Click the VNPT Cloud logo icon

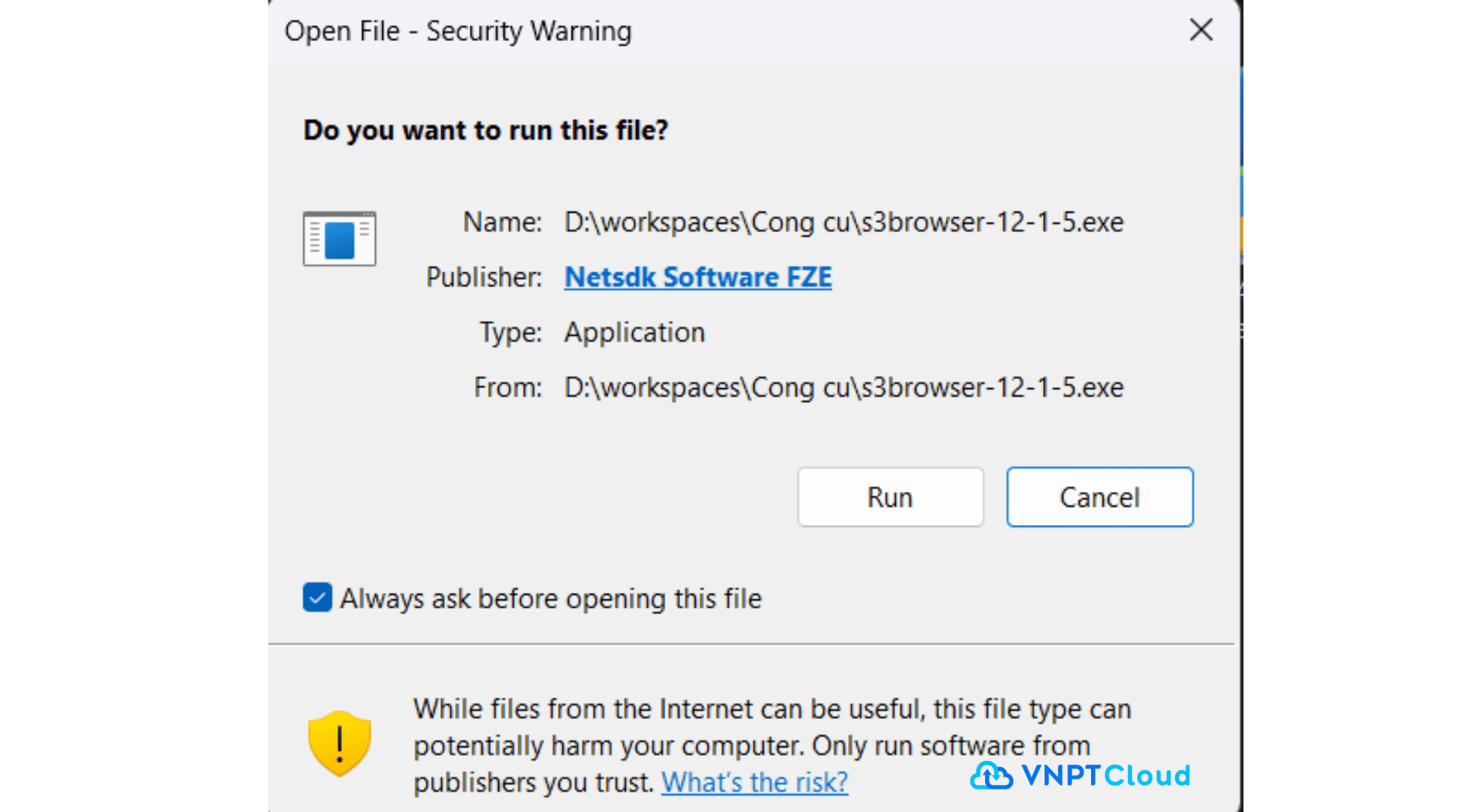coord(991,775)
